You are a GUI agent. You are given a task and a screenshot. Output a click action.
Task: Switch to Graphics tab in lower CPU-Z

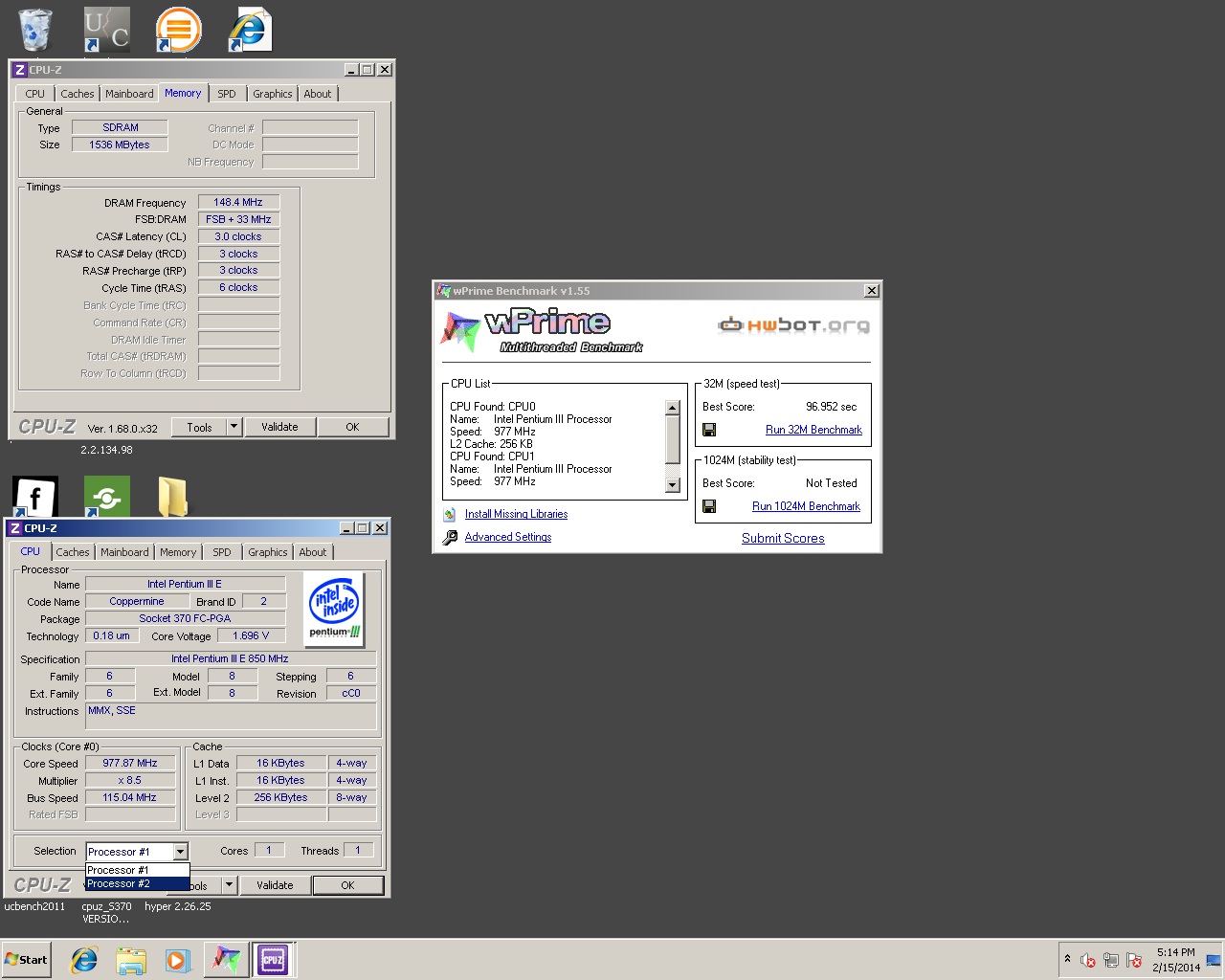pyautogui.click(x=268, y=552)
